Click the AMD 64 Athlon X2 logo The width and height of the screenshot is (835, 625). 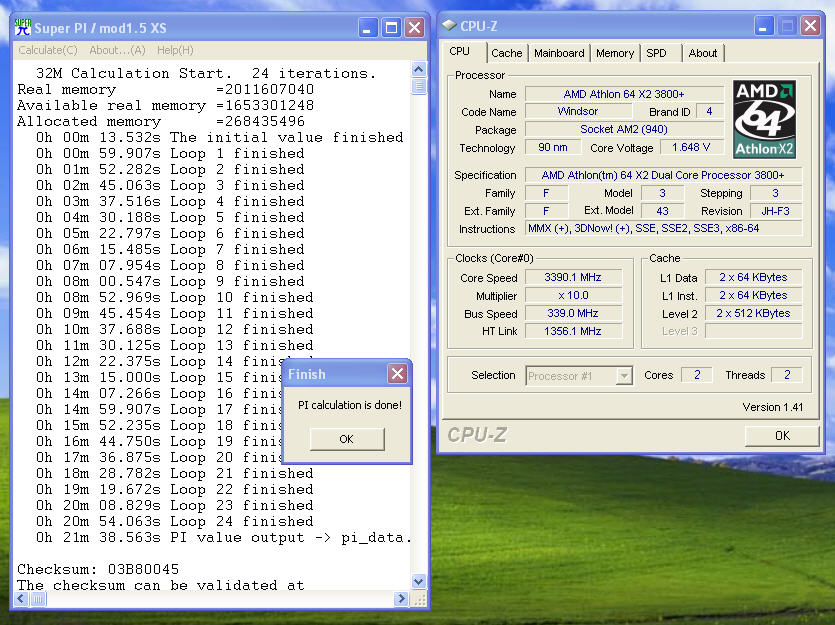(x=764, y=119)
